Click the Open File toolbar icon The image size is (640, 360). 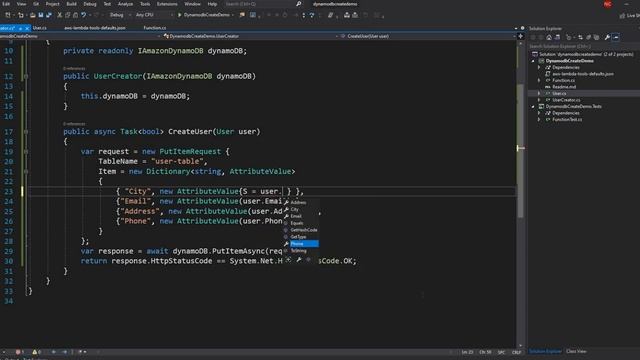33,15
